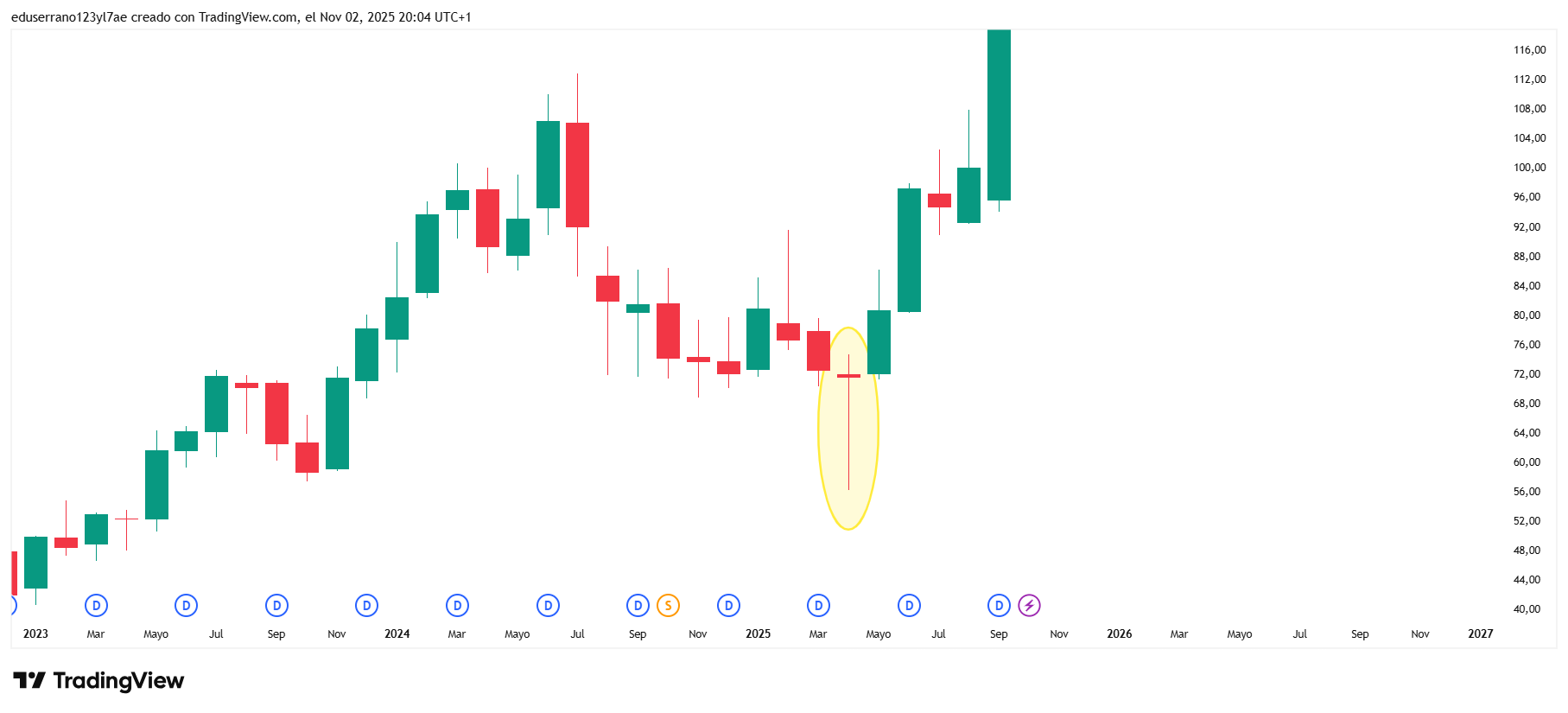Click the 2026 label on time axis

click(x=1119, y=634)
